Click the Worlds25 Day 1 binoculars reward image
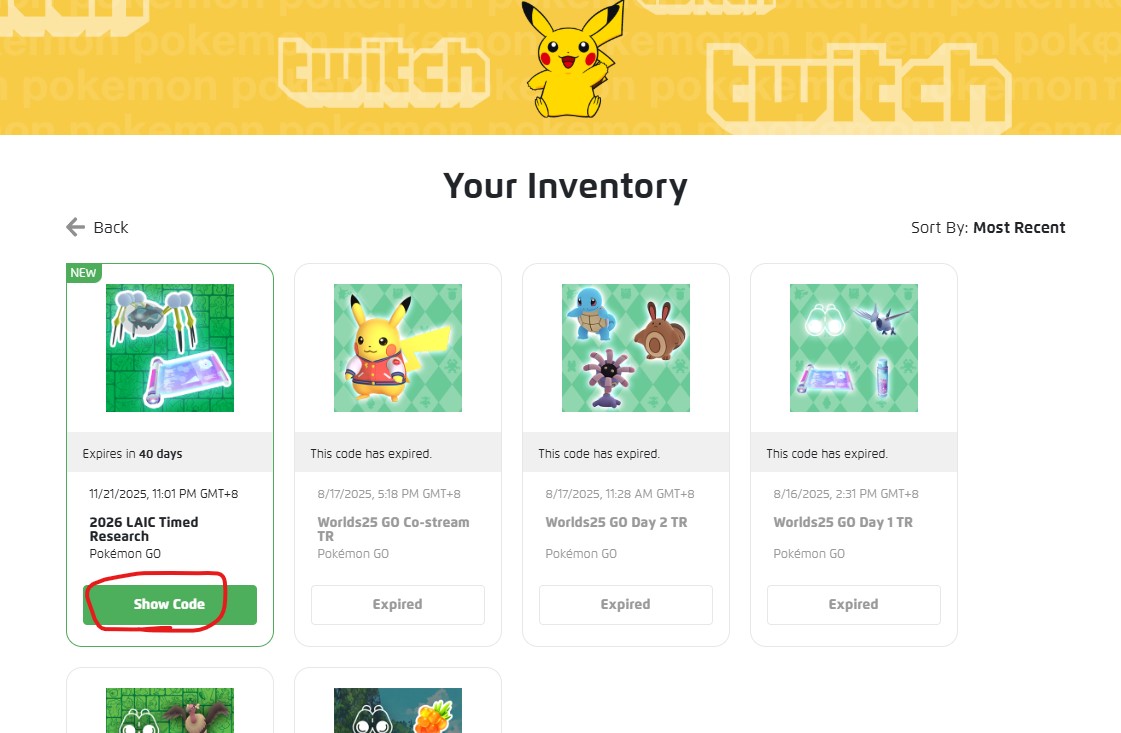This screenshot has height=733, width=1121. pos(854,348)
